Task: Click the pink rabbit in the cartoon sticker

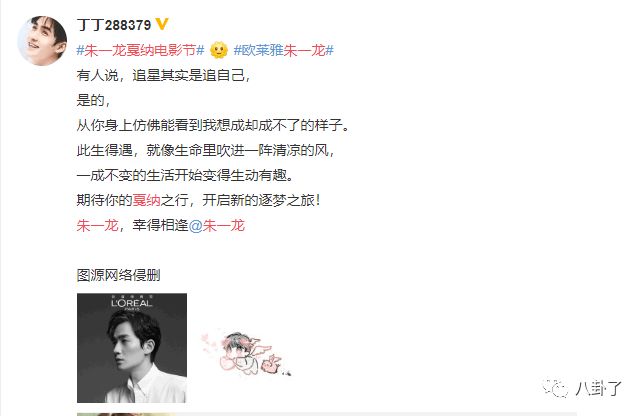Action: tap(271, 363)
